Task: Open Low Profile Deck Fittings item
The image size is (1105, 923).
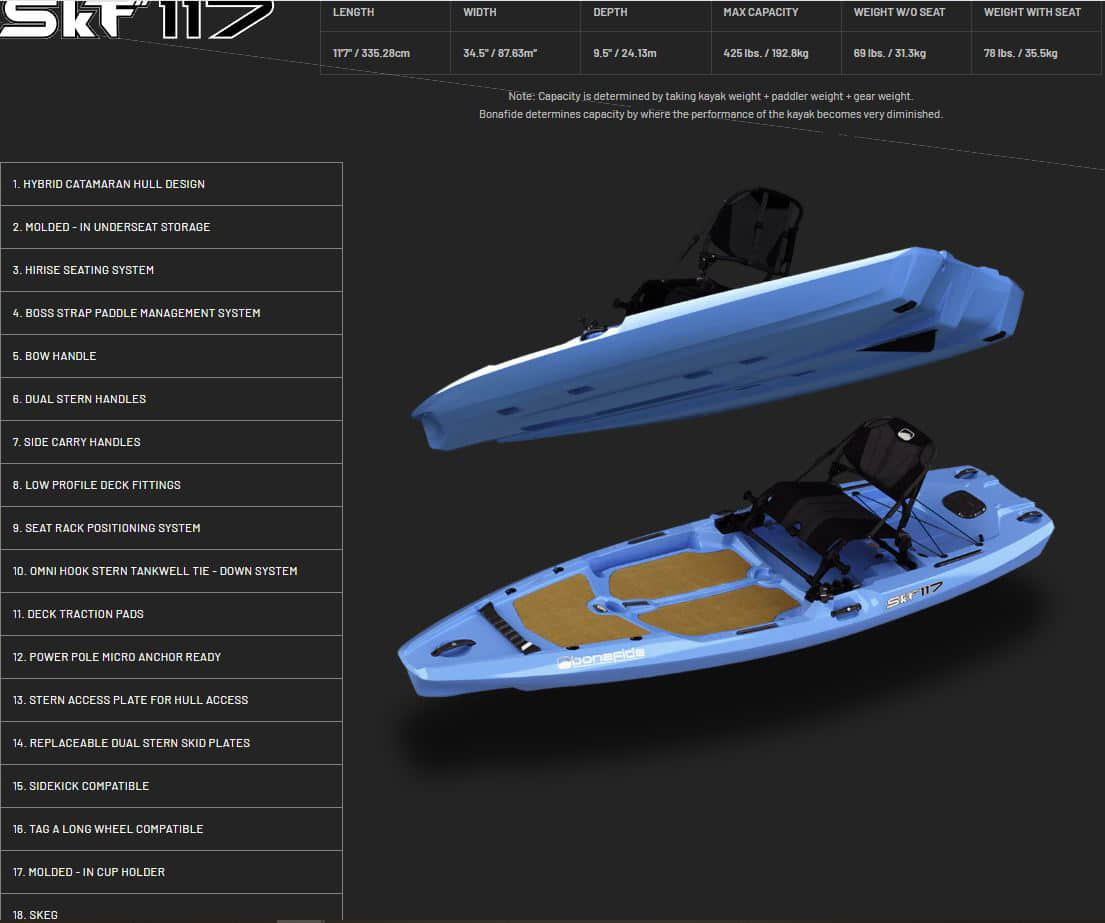Action: (x=171, y=485)
